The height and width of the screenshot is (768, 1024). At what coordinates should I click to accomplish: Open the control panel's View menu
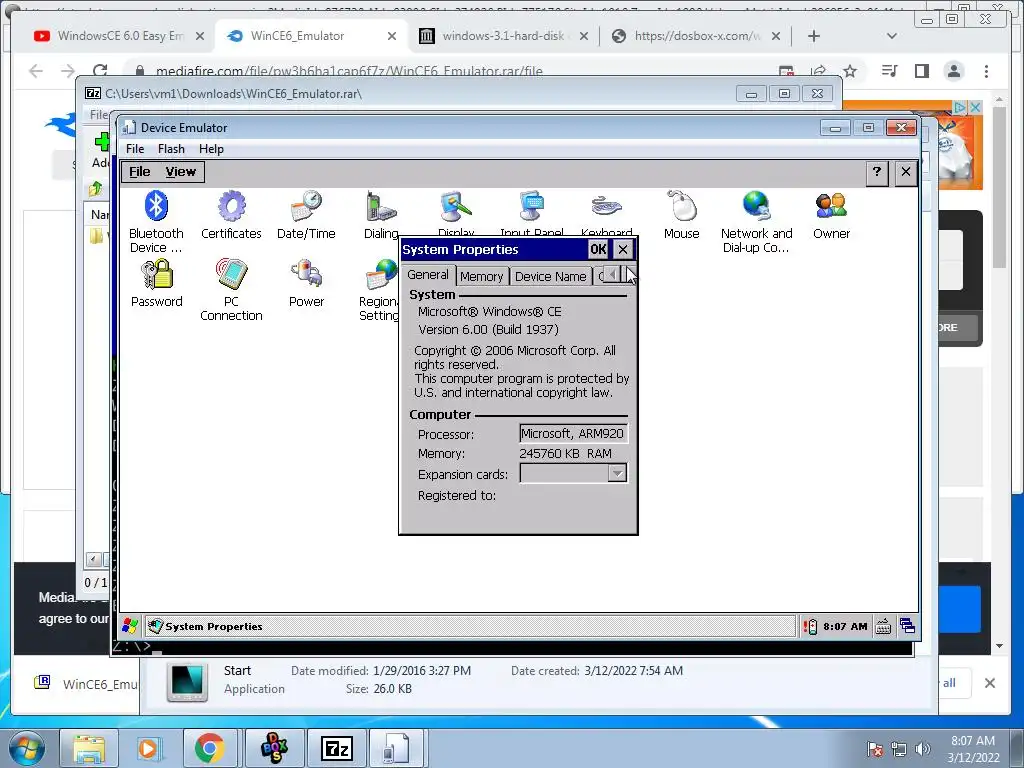click(180, 172)
